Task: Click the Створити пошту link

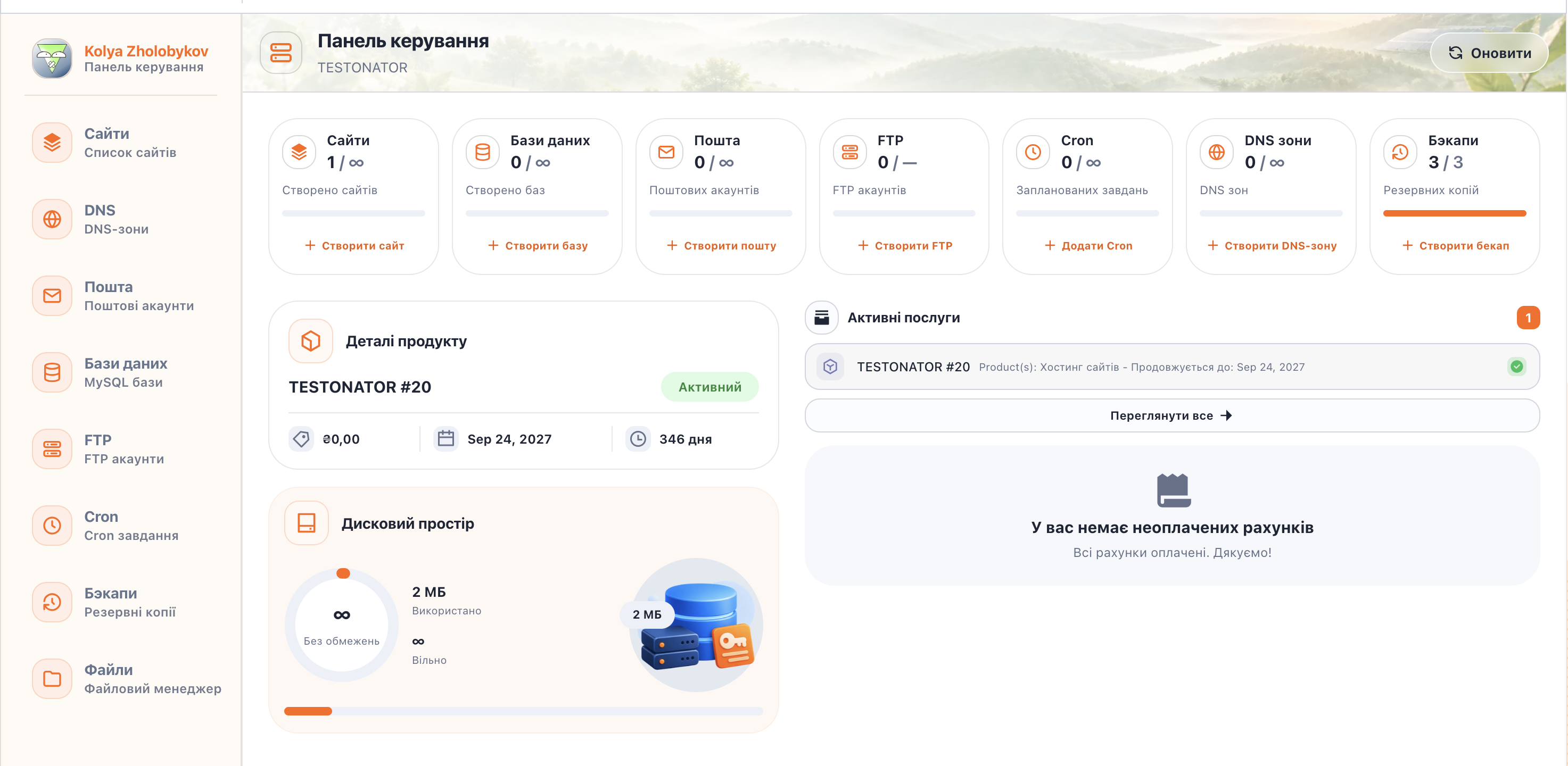Action: point(721,246)
